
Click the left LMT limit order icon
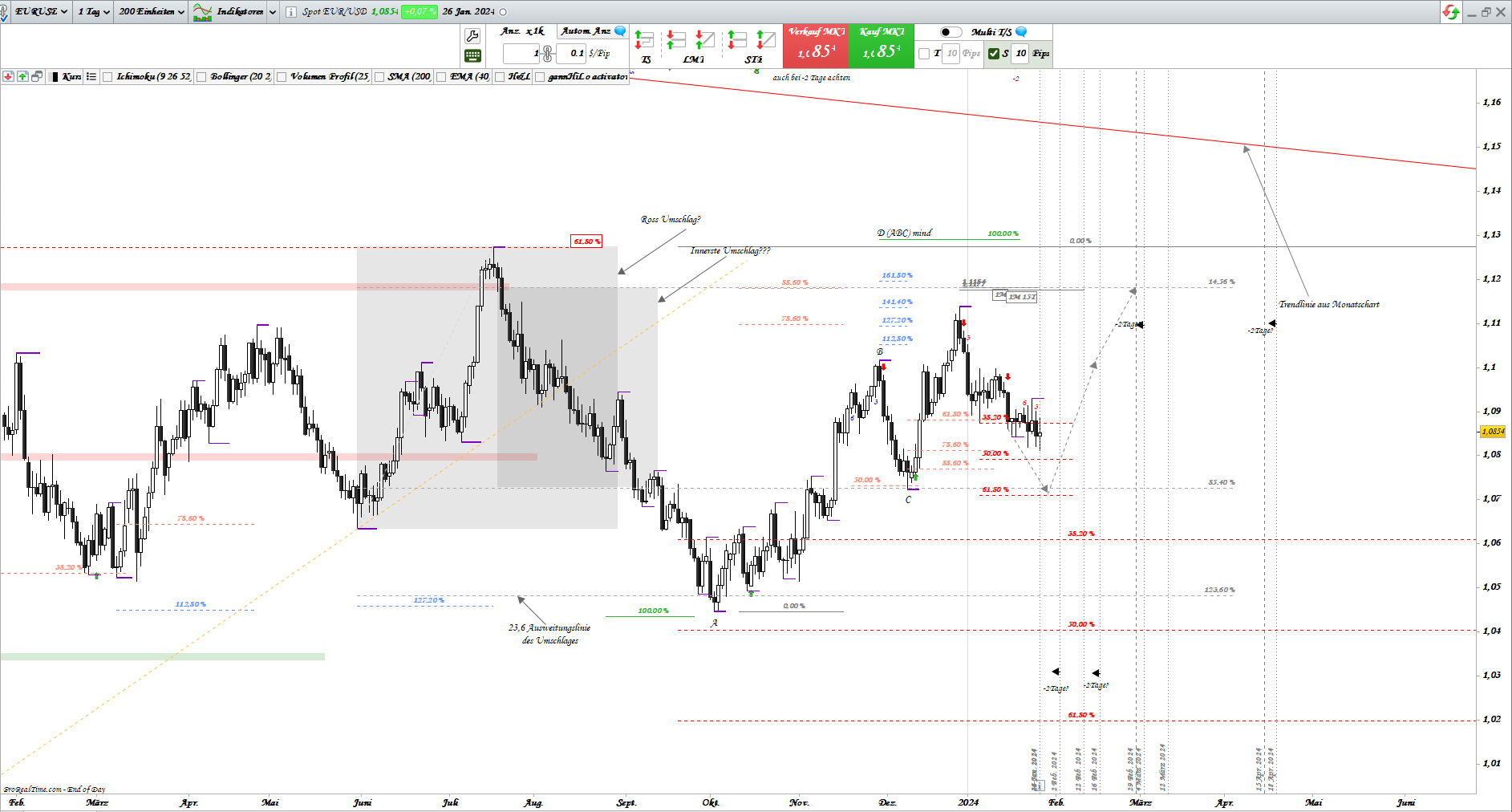(676, 39)
